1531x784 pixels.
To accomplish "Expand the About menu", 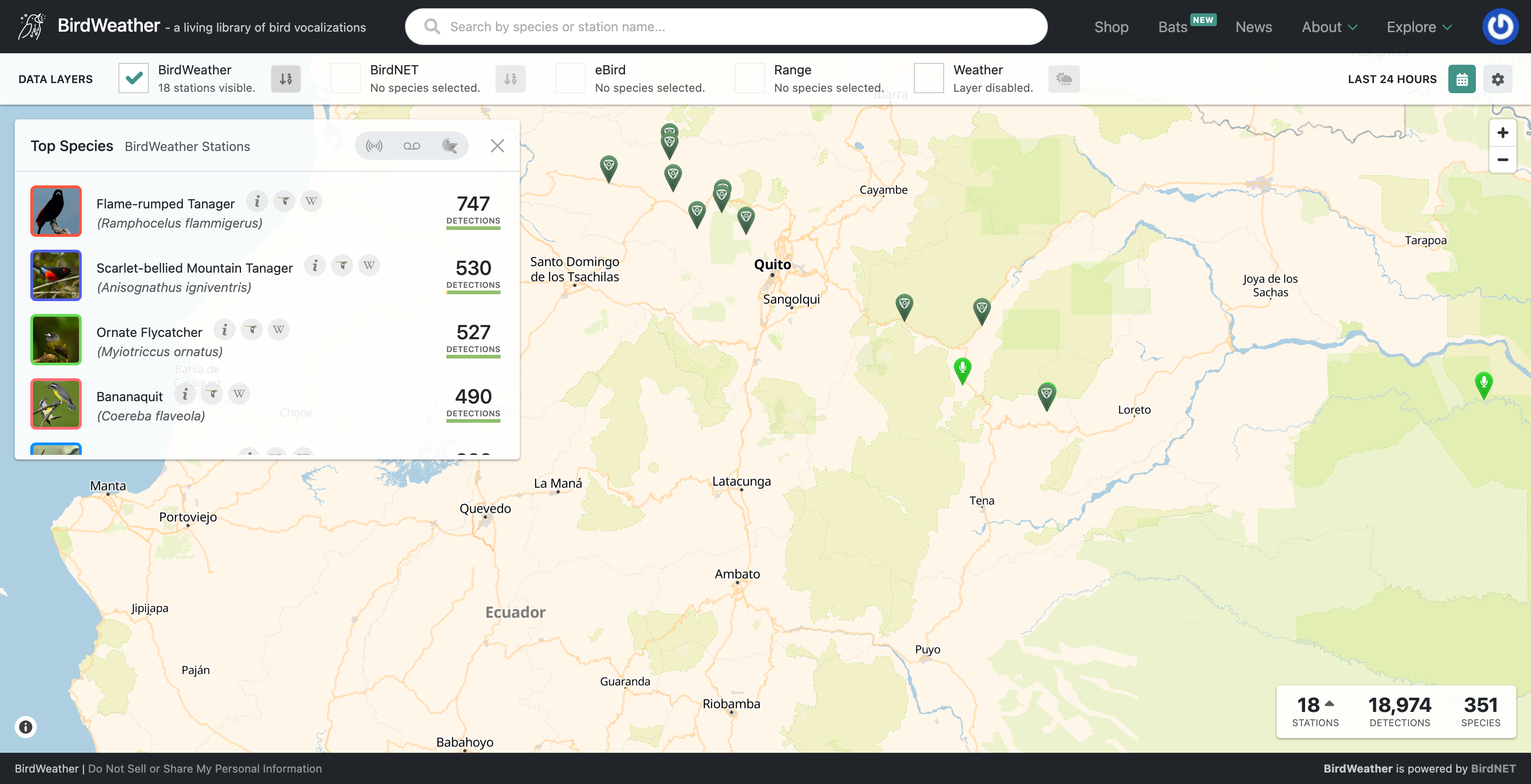I will click(1329, 27).
